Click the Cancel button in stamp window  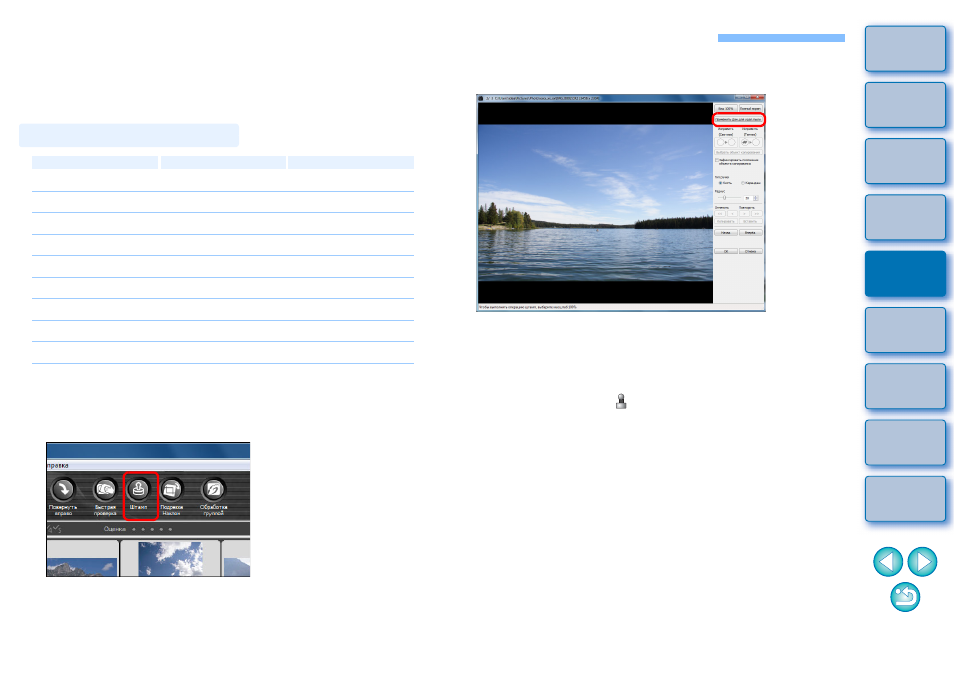(750, 251)
